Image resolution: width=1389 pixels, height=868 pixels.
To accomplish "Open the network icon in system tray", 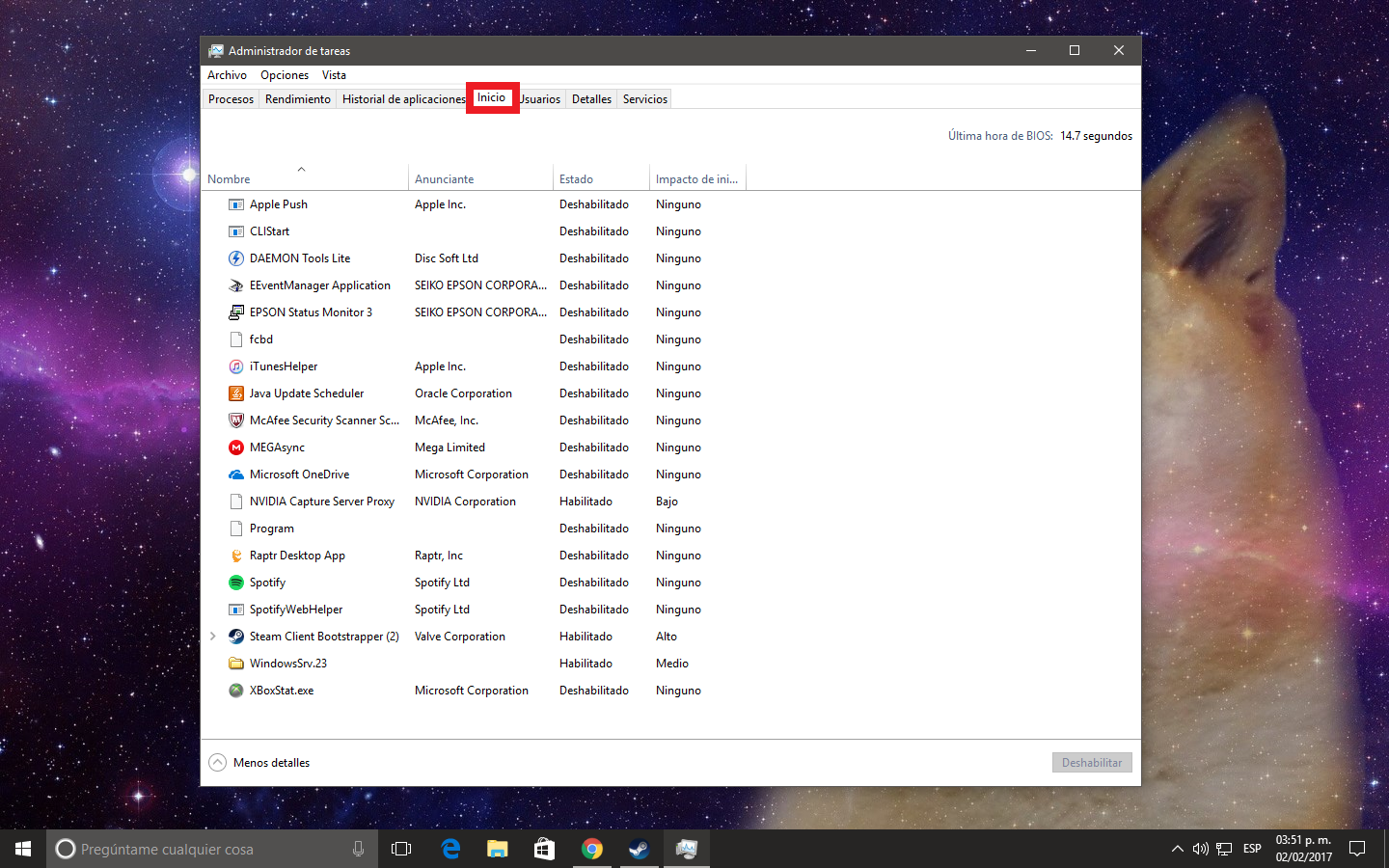I will pyautogui.click(x=1224, y=849).
